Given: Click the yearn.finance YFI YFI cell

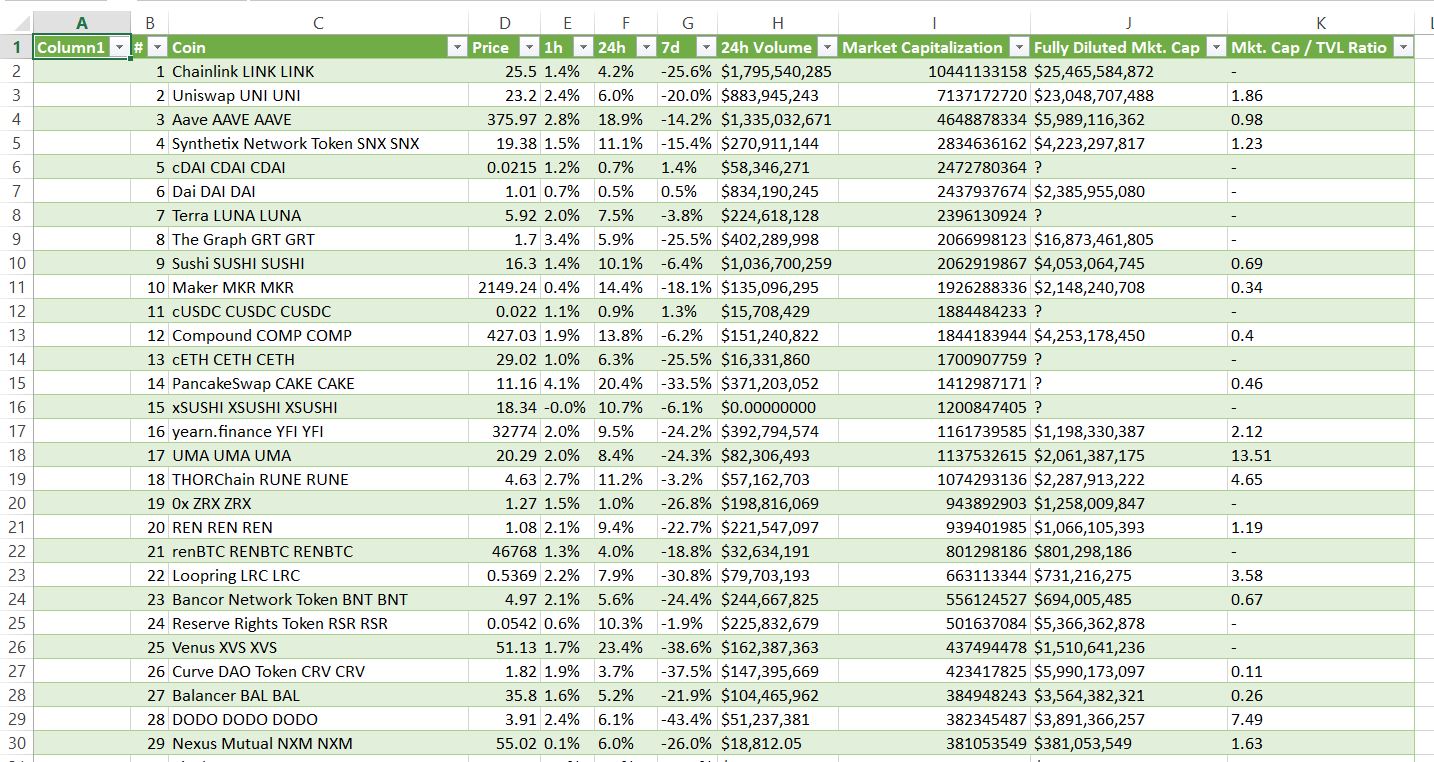Looking at the screenshot, I should pyautogui.click(x=318, y=431).
